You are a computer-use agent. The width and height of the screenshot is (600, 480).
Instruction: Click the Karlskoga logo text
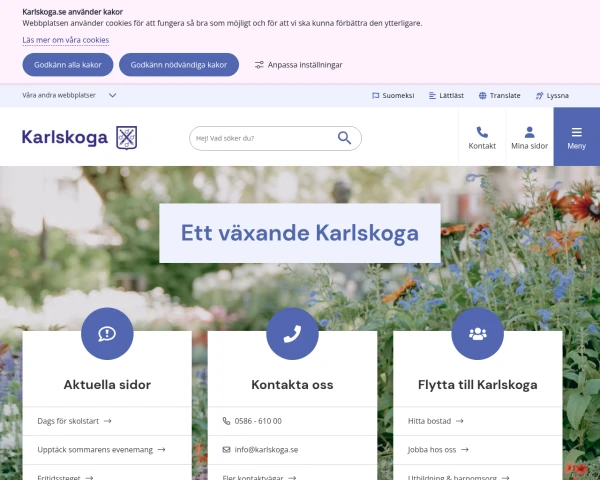(65, 137)
